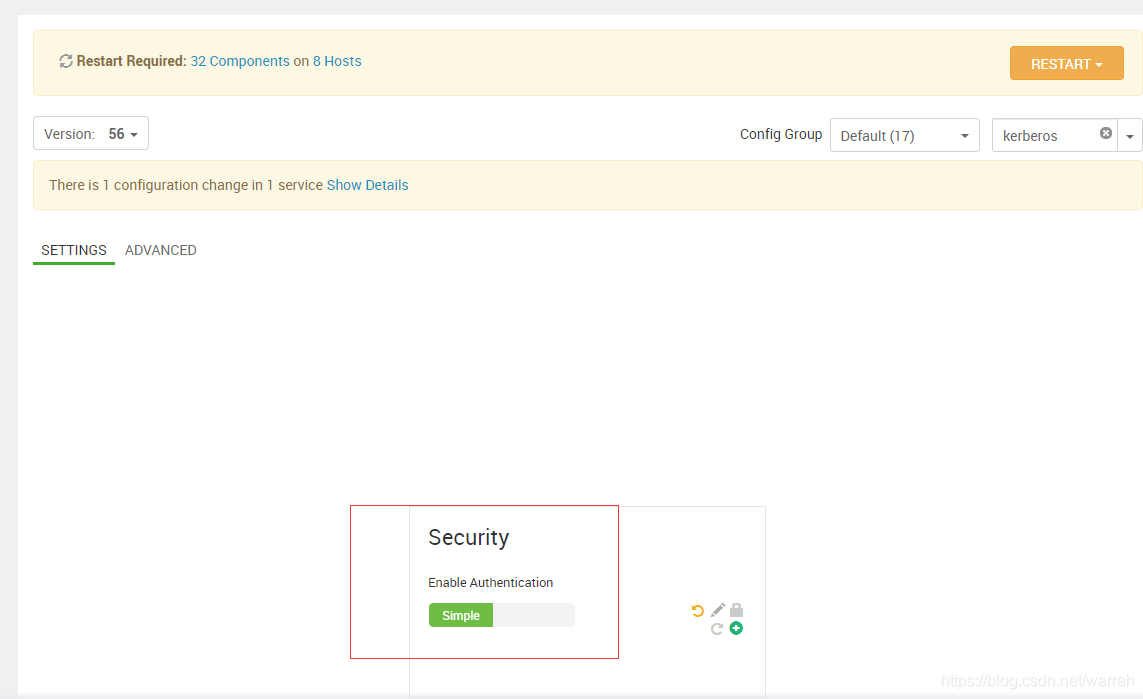
Task: Open the 8 Hosts link
Action: pyautogui.click(x=337, y=61)
